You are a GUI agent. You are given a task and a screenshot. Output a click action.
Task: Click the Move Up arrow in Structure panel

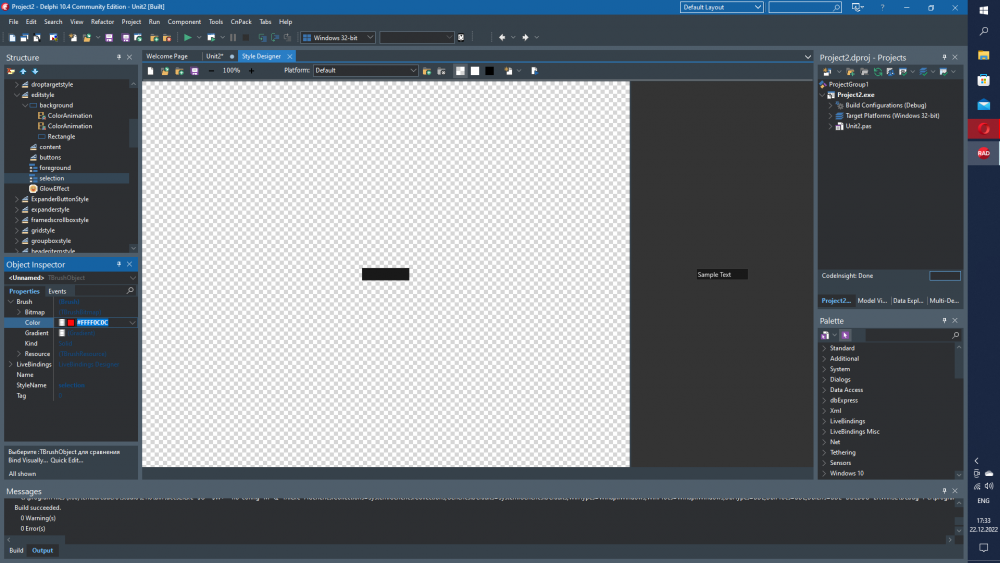pyautogui.click(x=23, y=71)
